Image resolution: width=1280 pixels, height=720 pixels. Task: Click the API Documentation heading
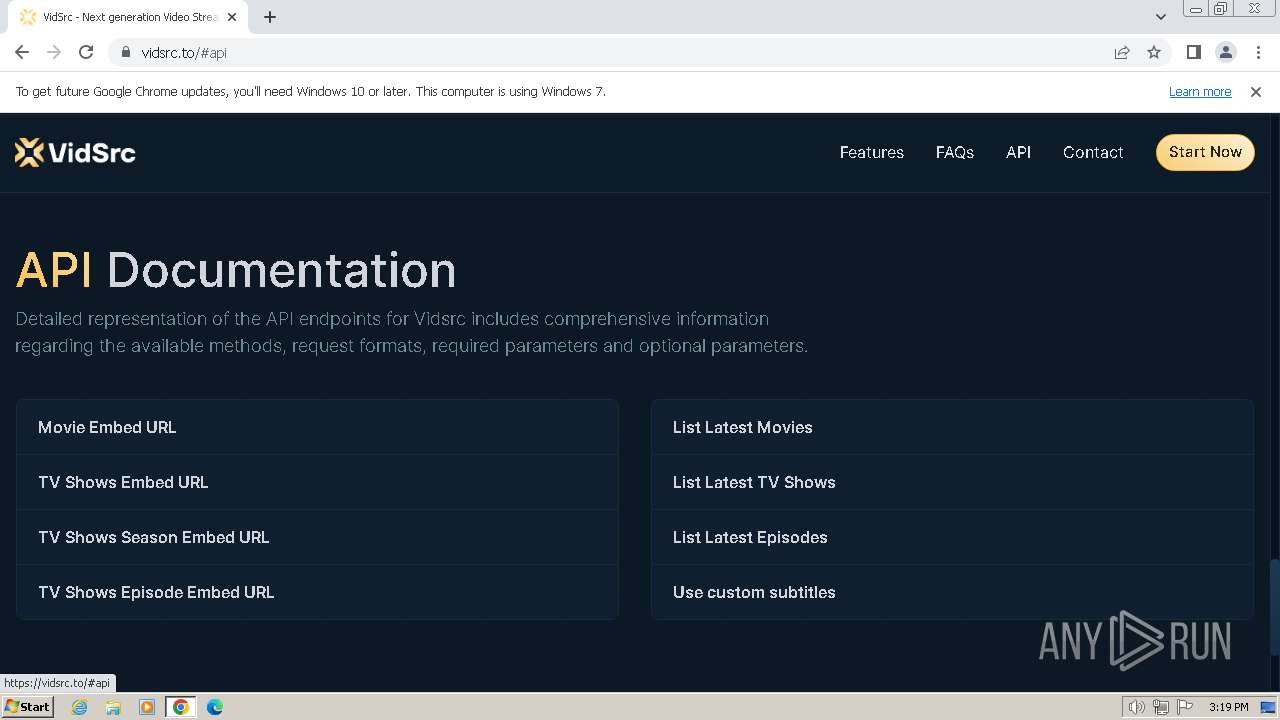(236, 270)
